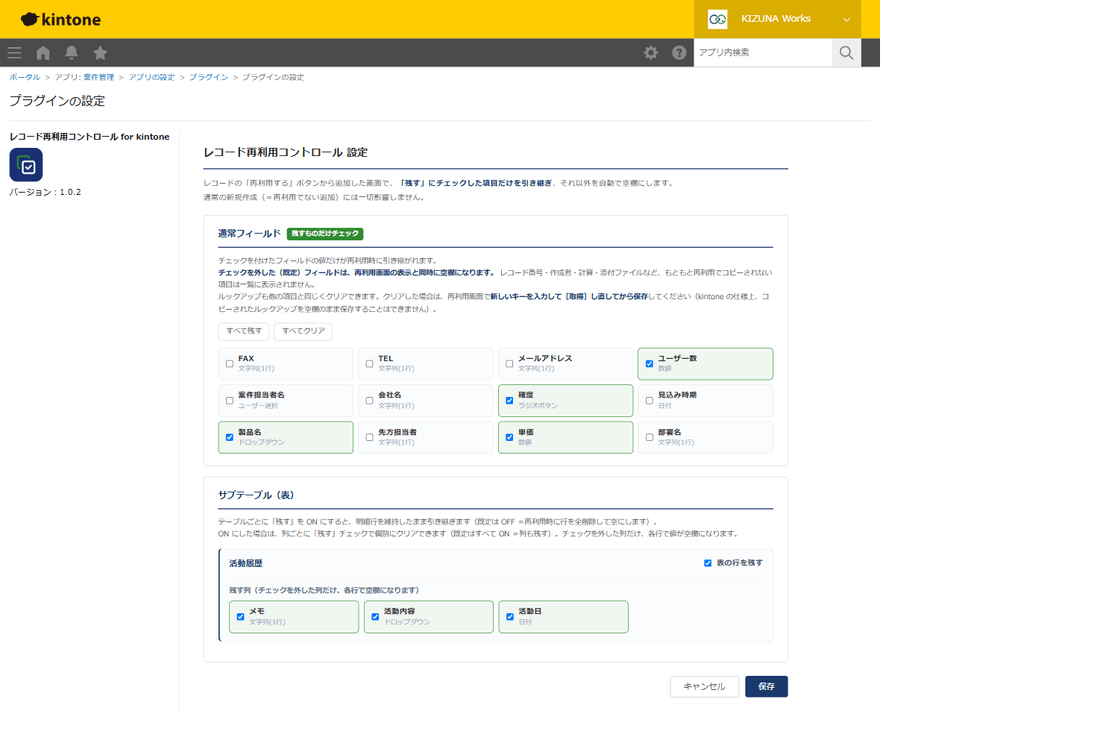Uncheck the ユーザー数 field checkbox
The image size is (1100, 732).
click(x=650, y=364)
